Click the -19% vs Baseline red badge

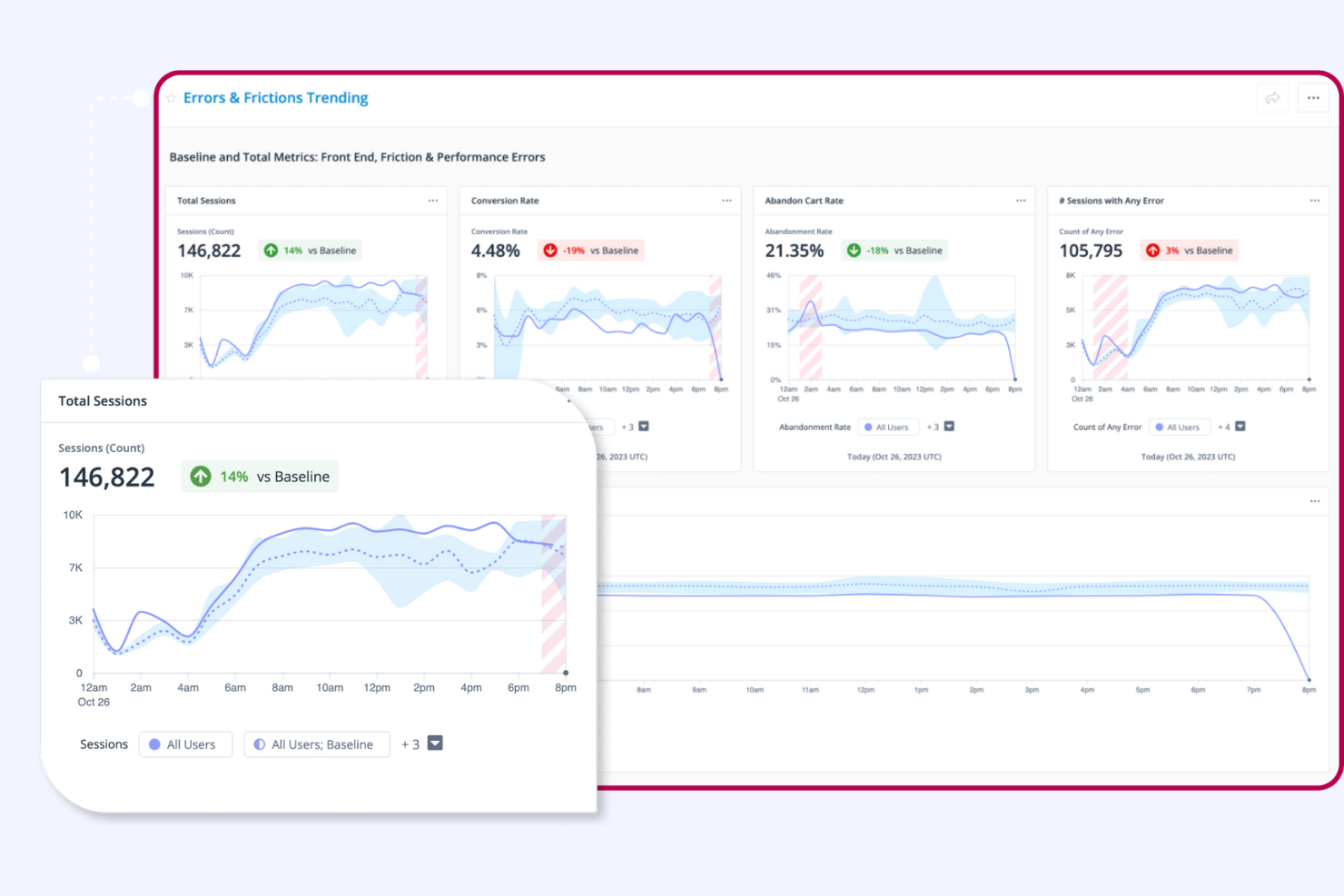[590, 251]
